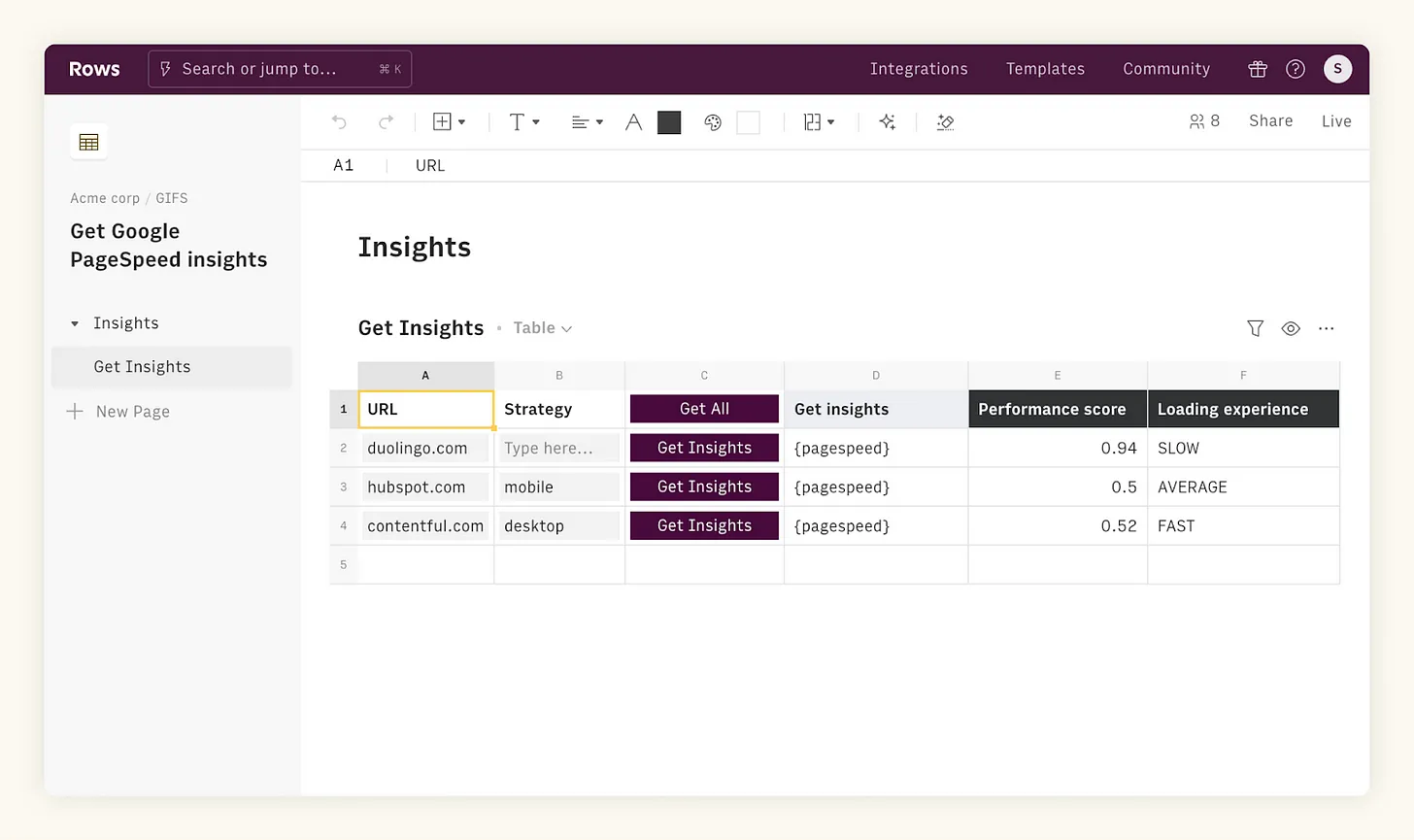Open the Acme corp breadcrumb link

point(105,198)
